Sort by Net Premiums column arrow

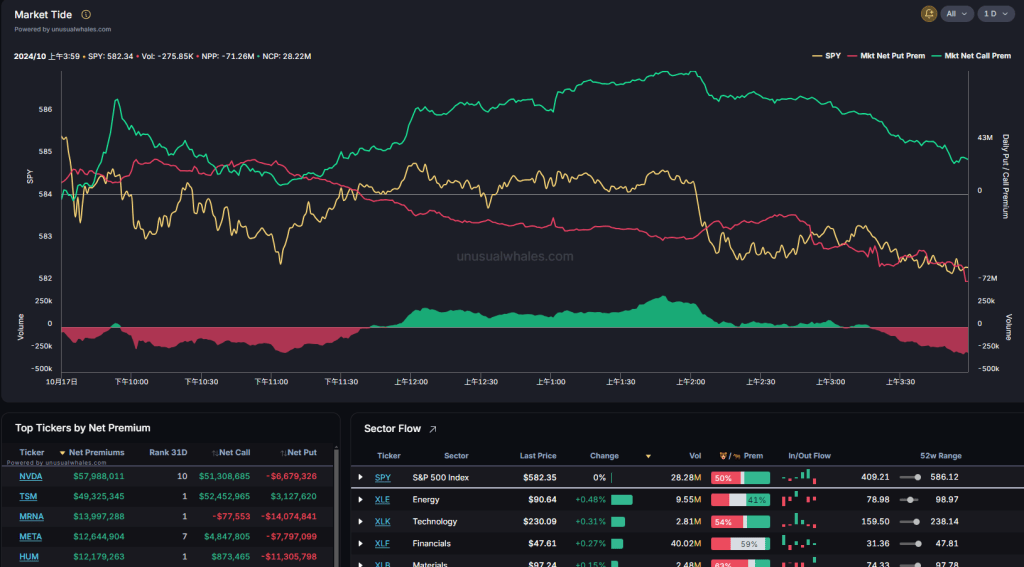pos(63,453)
